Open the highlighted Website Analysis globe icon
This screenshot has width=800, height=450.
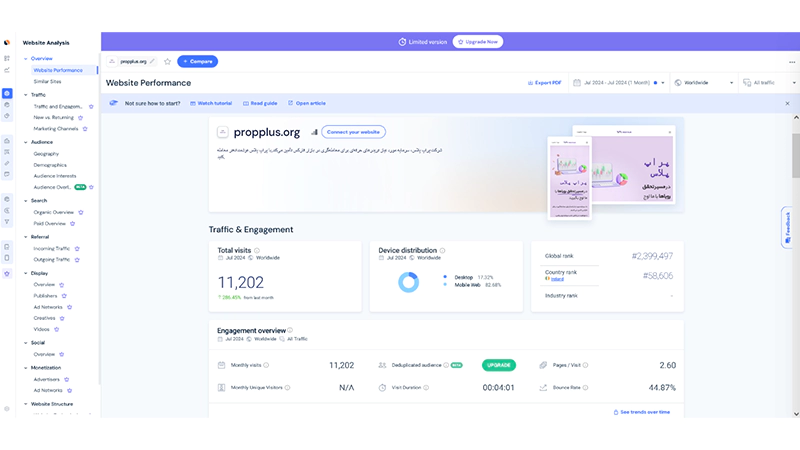coord(7,93)
